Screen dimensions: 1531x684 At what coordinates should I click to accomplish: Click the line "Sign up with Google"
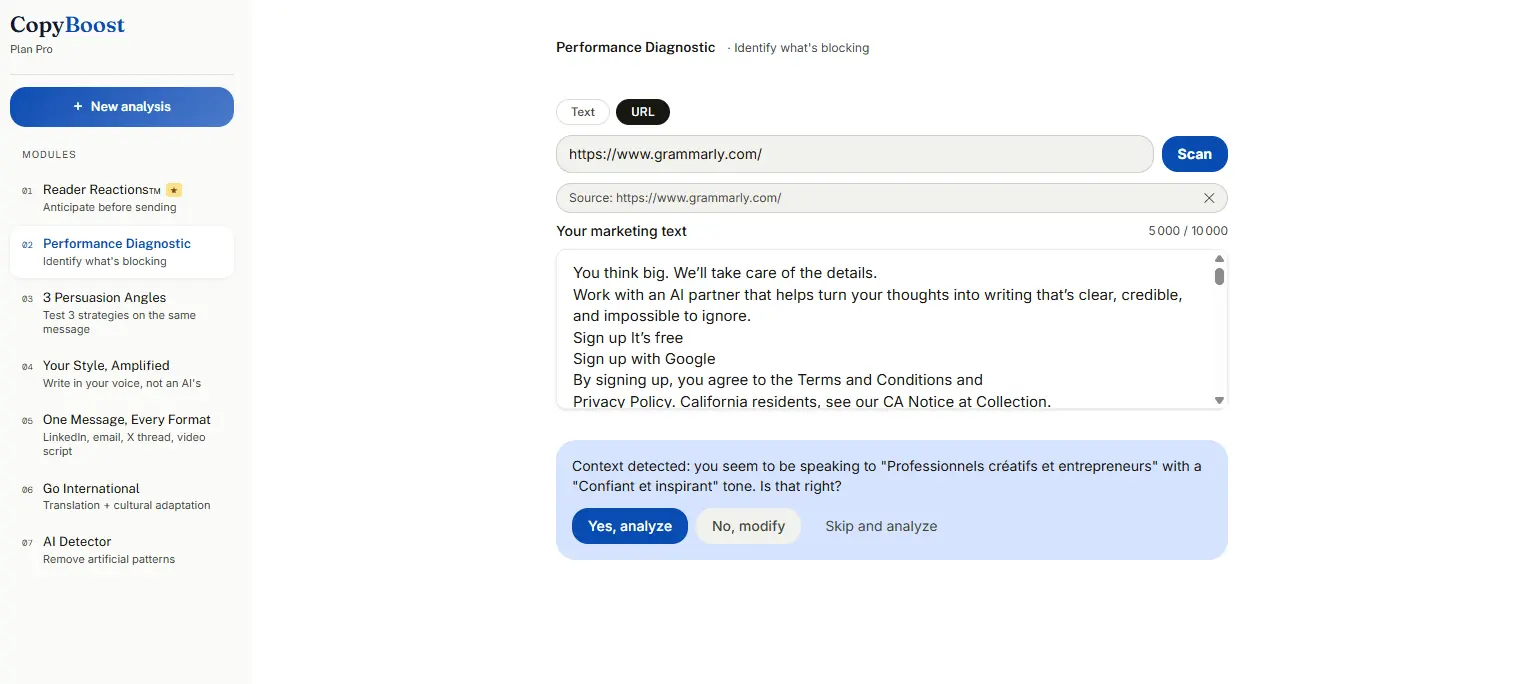pyautogui.click(x=644, y=359)
